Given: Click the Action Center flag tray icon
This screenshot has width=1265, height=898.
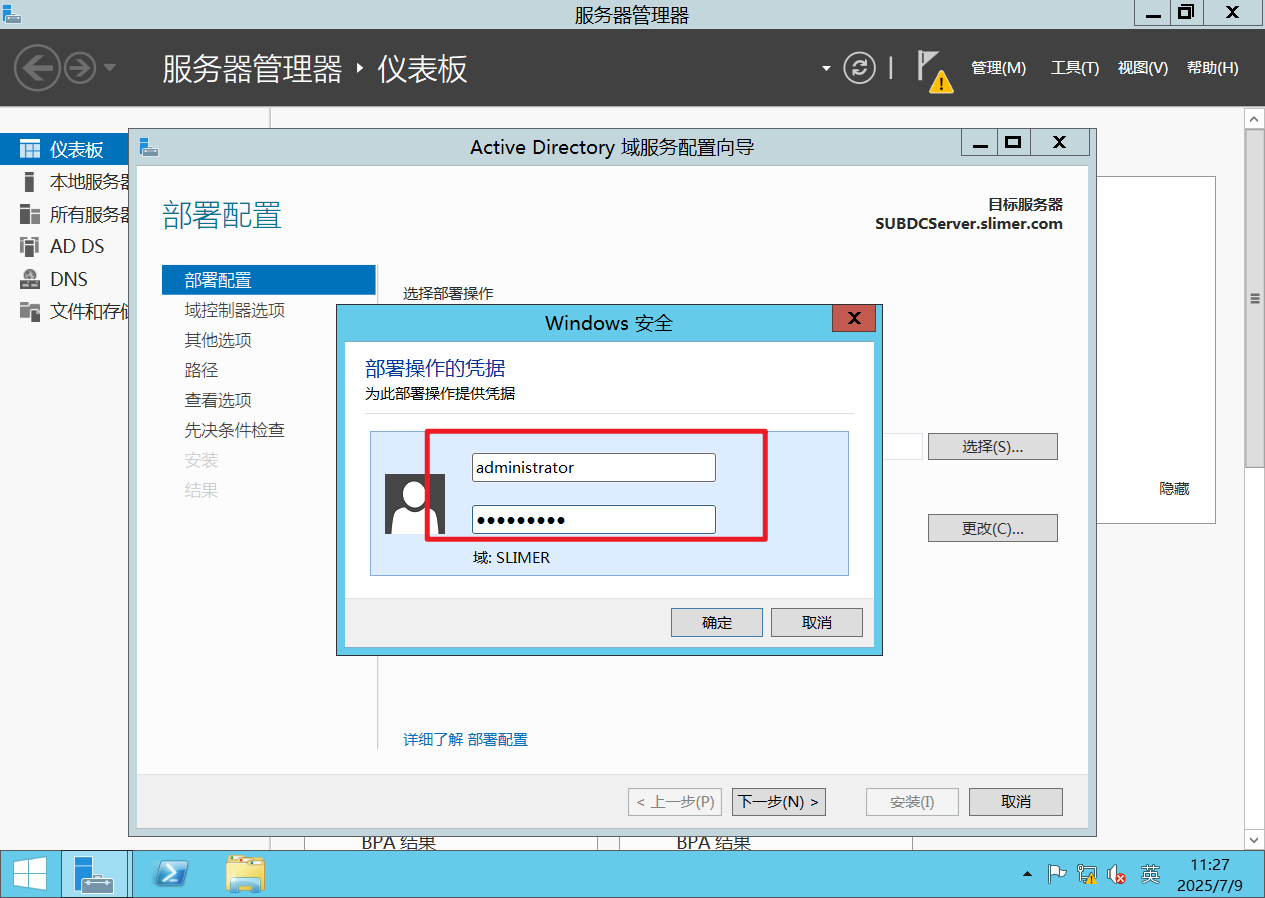Looking at the screenshot, I should pyautogui.click(x=1057, y=875).
